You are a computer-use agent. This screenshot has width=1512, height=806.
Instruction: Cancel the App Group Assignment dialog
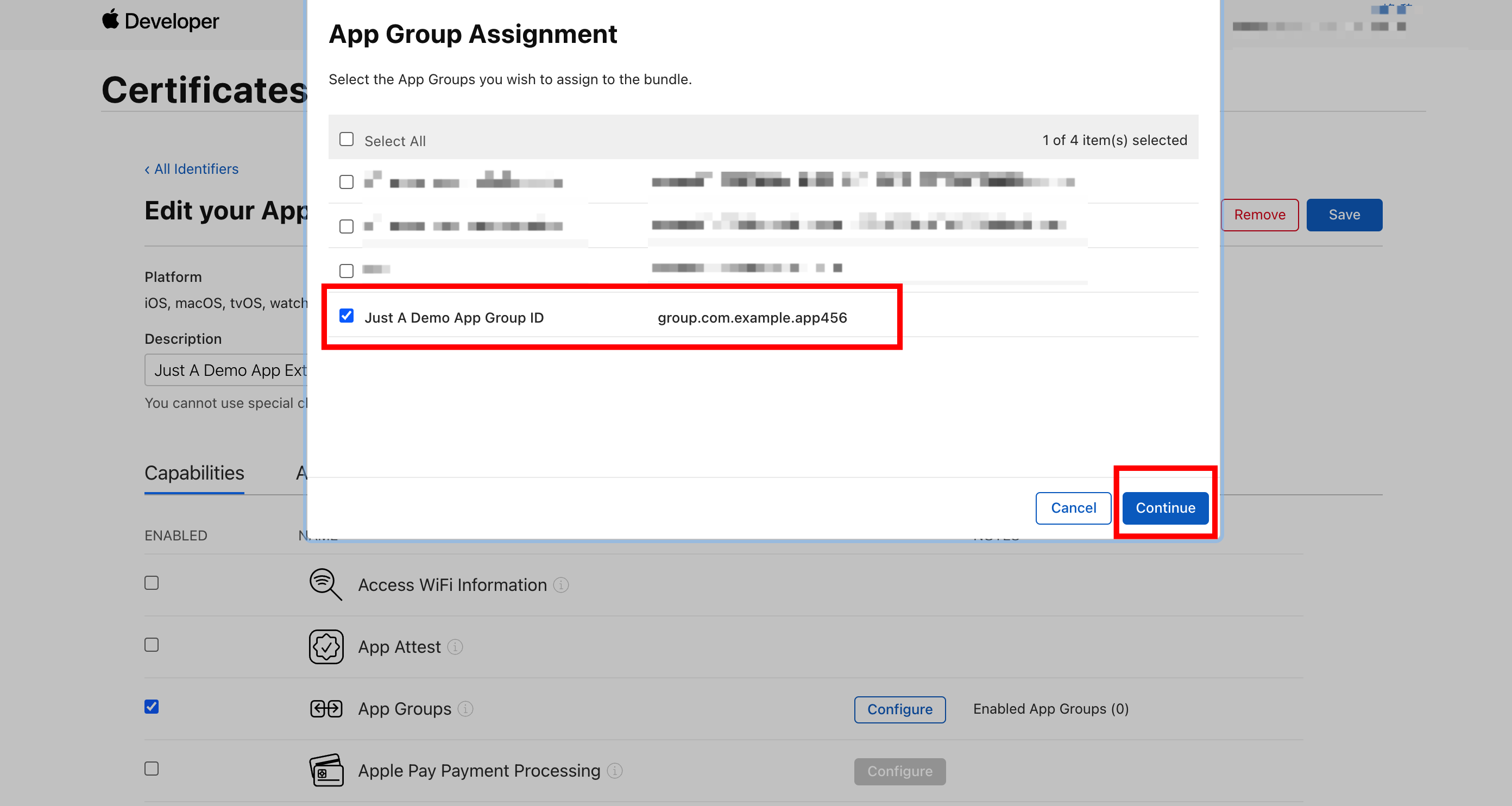(1073, 508)
